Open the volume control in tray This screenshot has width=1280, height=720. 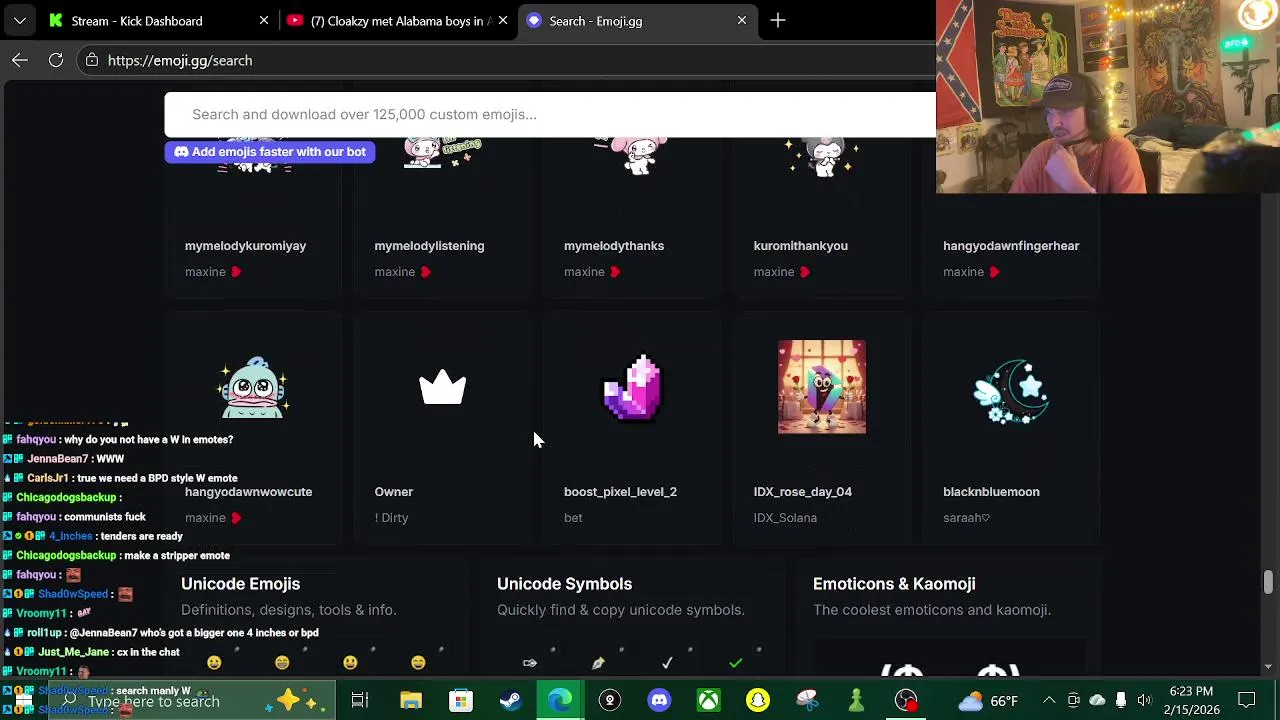[1145, 700]
